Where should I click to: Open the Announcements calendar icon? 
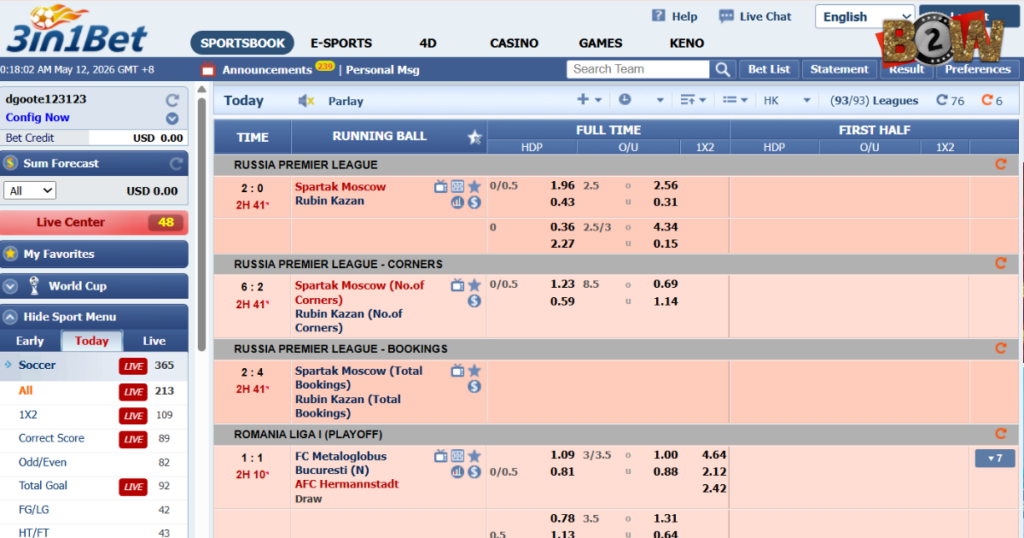[208, 69]
